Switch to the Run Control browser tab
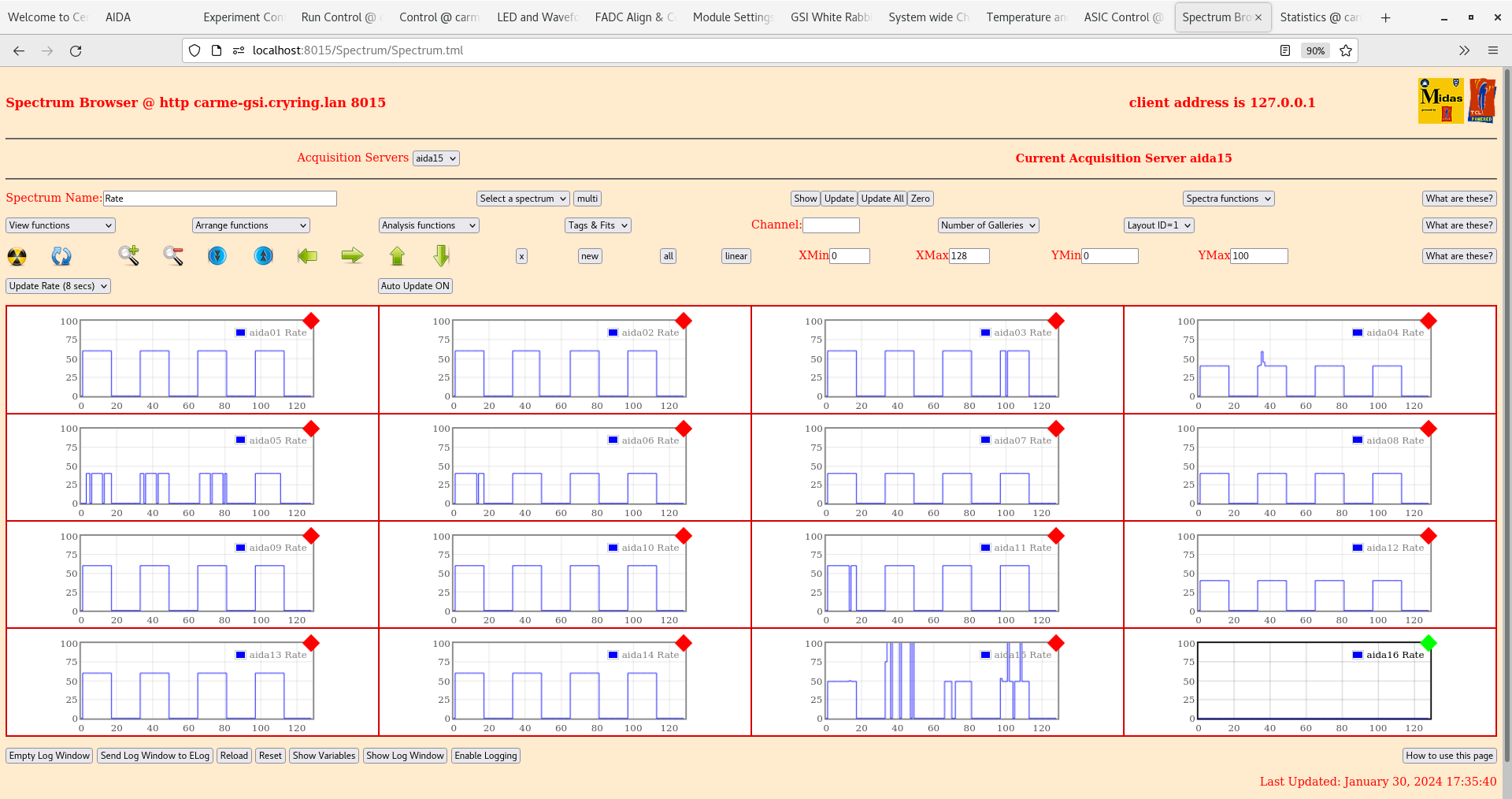Screen dimensions: 1512x799 coord(339,17)
